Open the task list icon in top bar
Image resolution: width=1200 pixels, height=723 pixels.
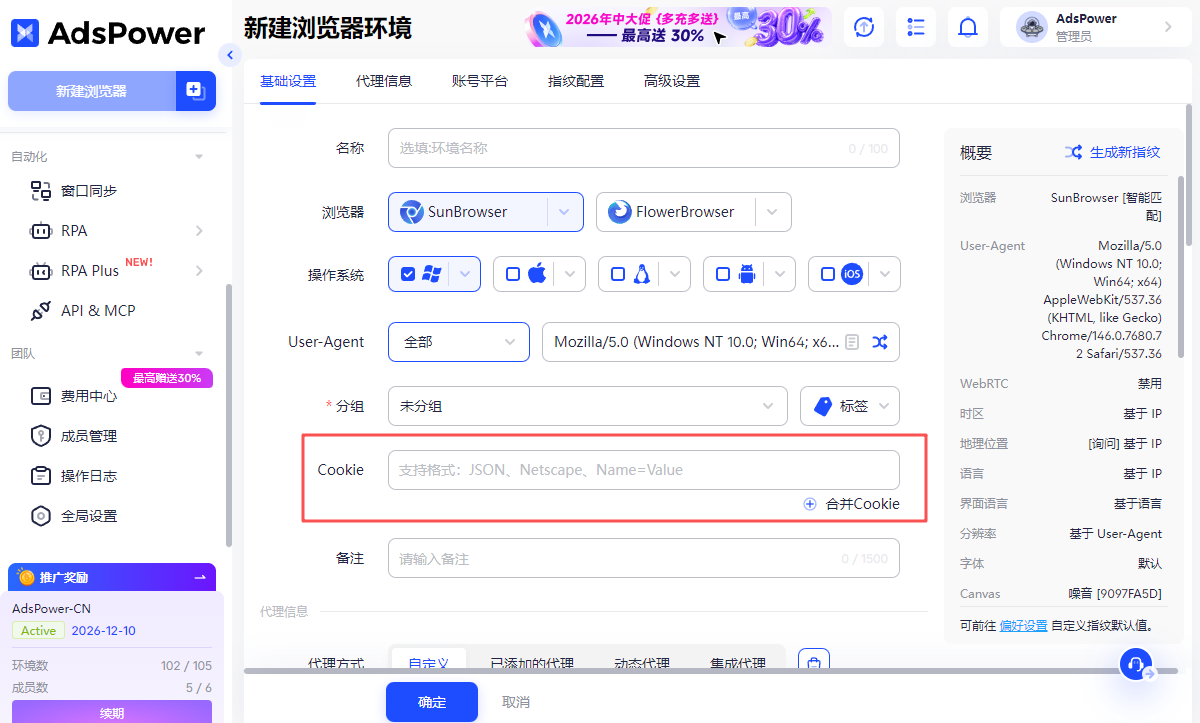click(916, 27)
